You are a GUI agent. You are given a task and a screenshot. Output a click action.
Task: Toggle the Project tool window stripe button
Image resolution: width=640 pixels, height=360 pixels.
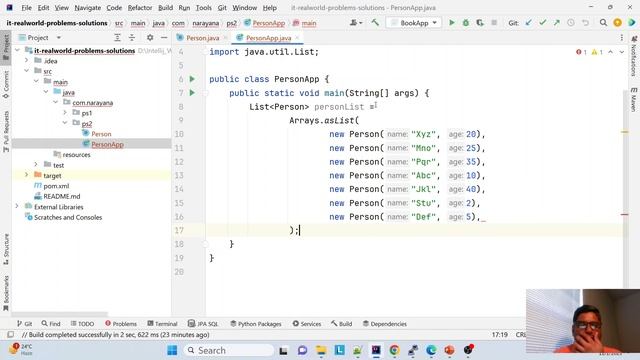coord(6,47)
